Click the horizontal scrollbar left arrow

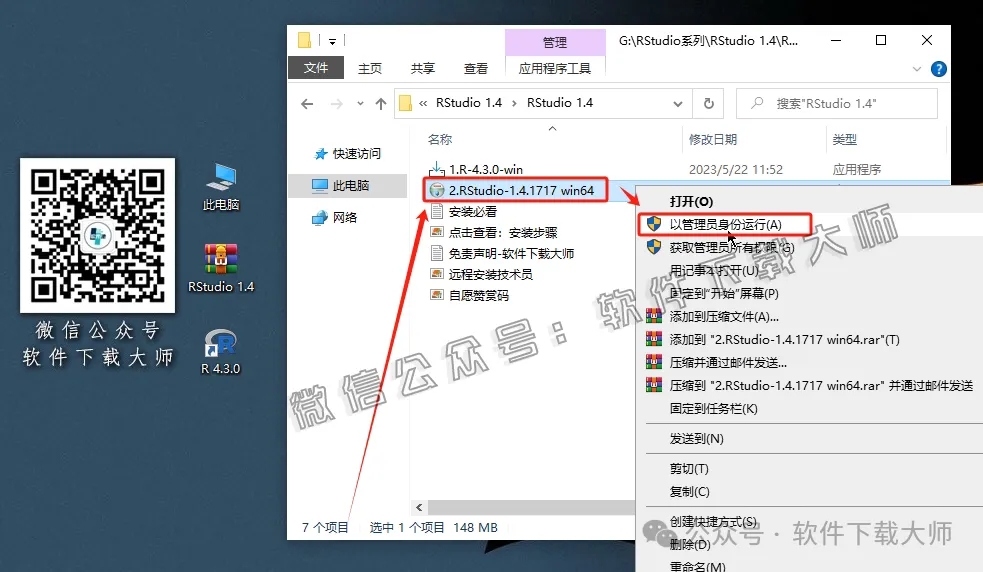coord(419,507)
